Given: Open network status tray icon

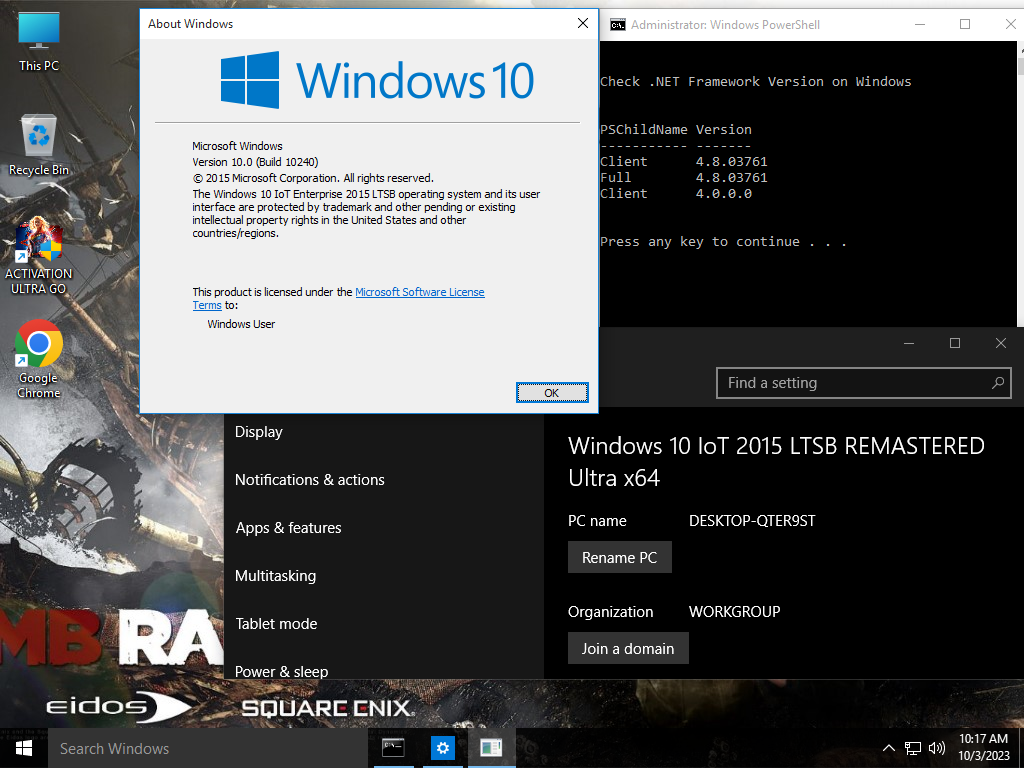Looking at the screenshot, I should [913, 748].
